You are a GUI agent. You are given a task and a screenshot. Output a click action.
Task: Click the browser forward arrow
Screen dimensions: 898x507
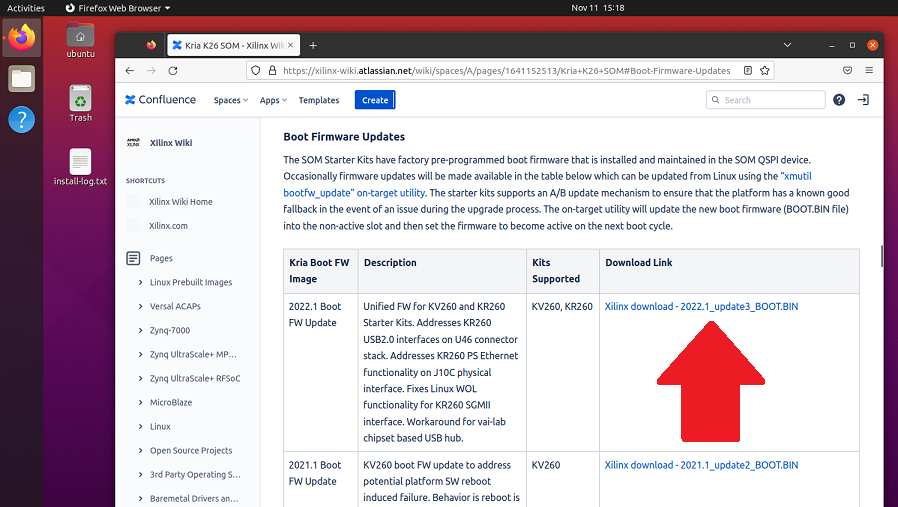(x=151, y=70)
